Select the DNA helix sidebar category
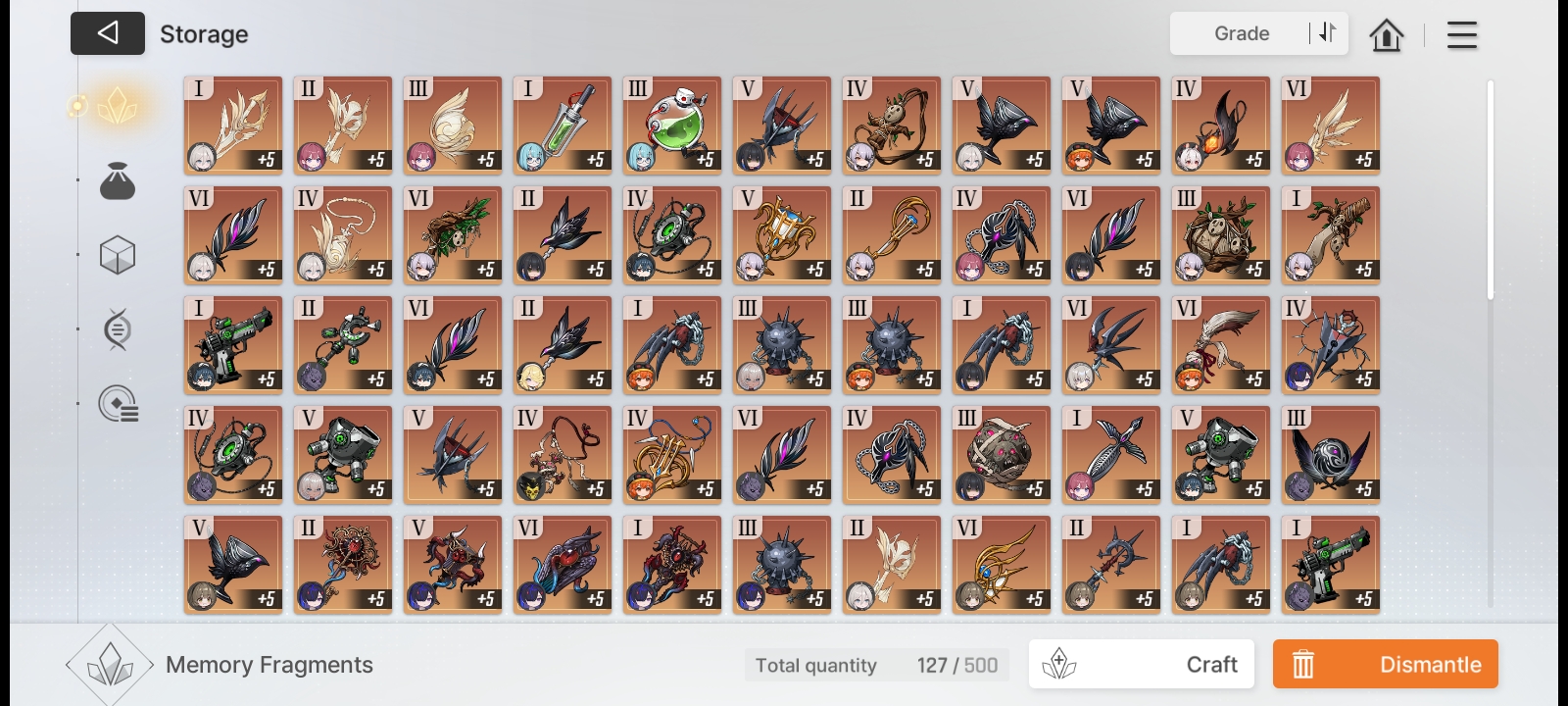 (118, 329)
